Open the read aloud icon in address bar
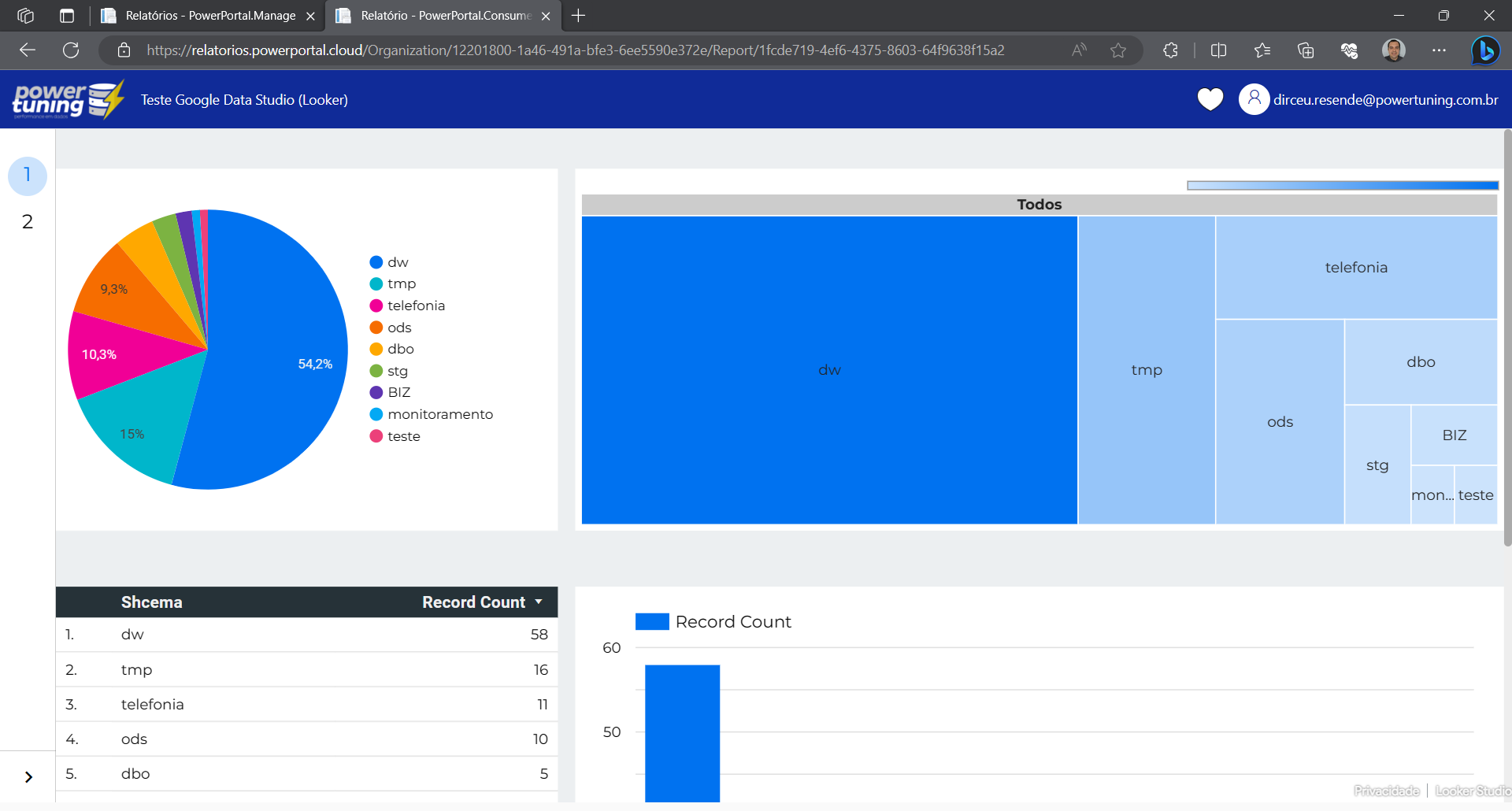The image size is (1512, 811). coord(1079,50)
